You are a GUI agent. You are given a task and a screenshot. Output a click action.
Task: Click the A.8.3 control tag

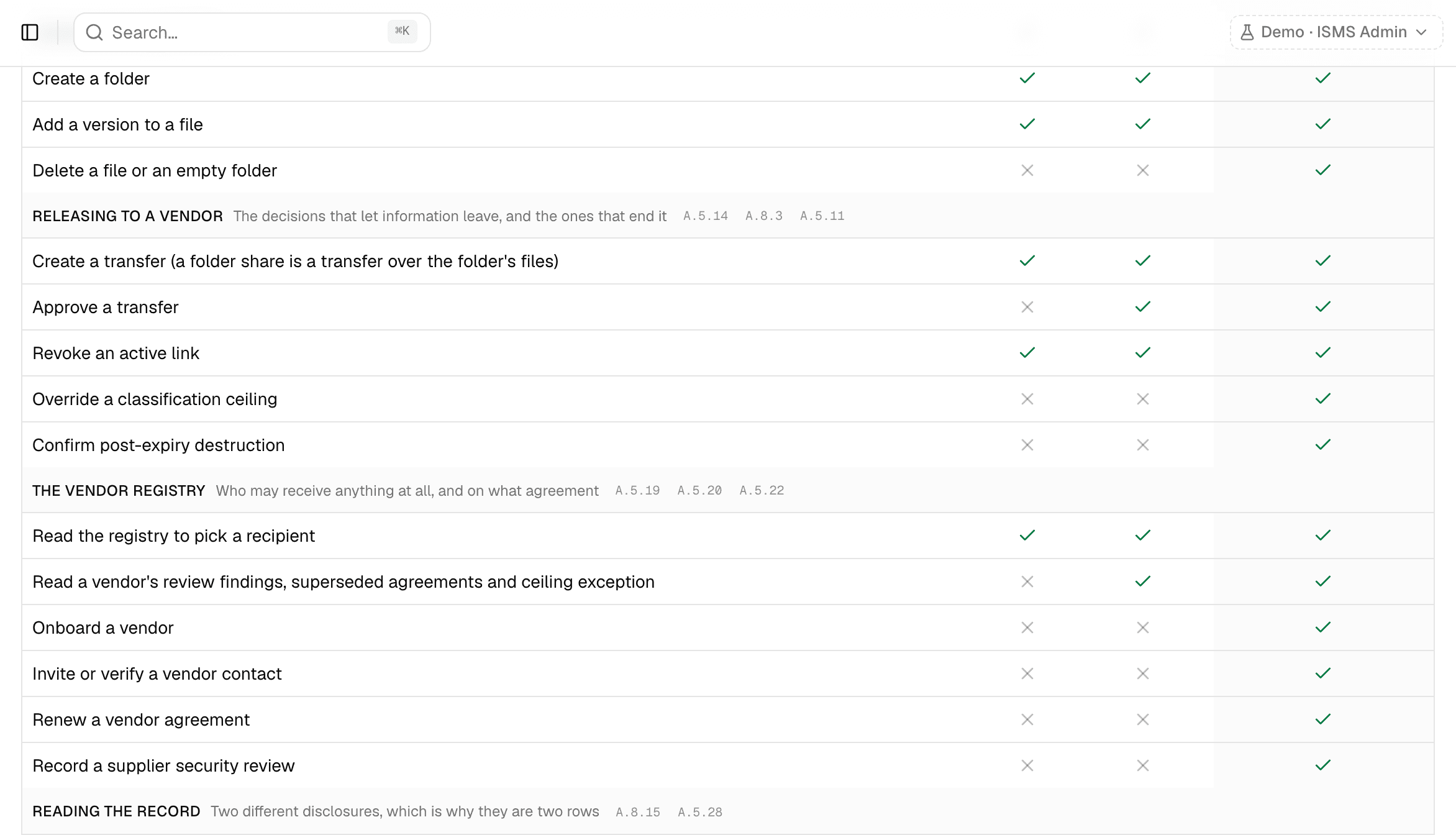coord(764,216)
